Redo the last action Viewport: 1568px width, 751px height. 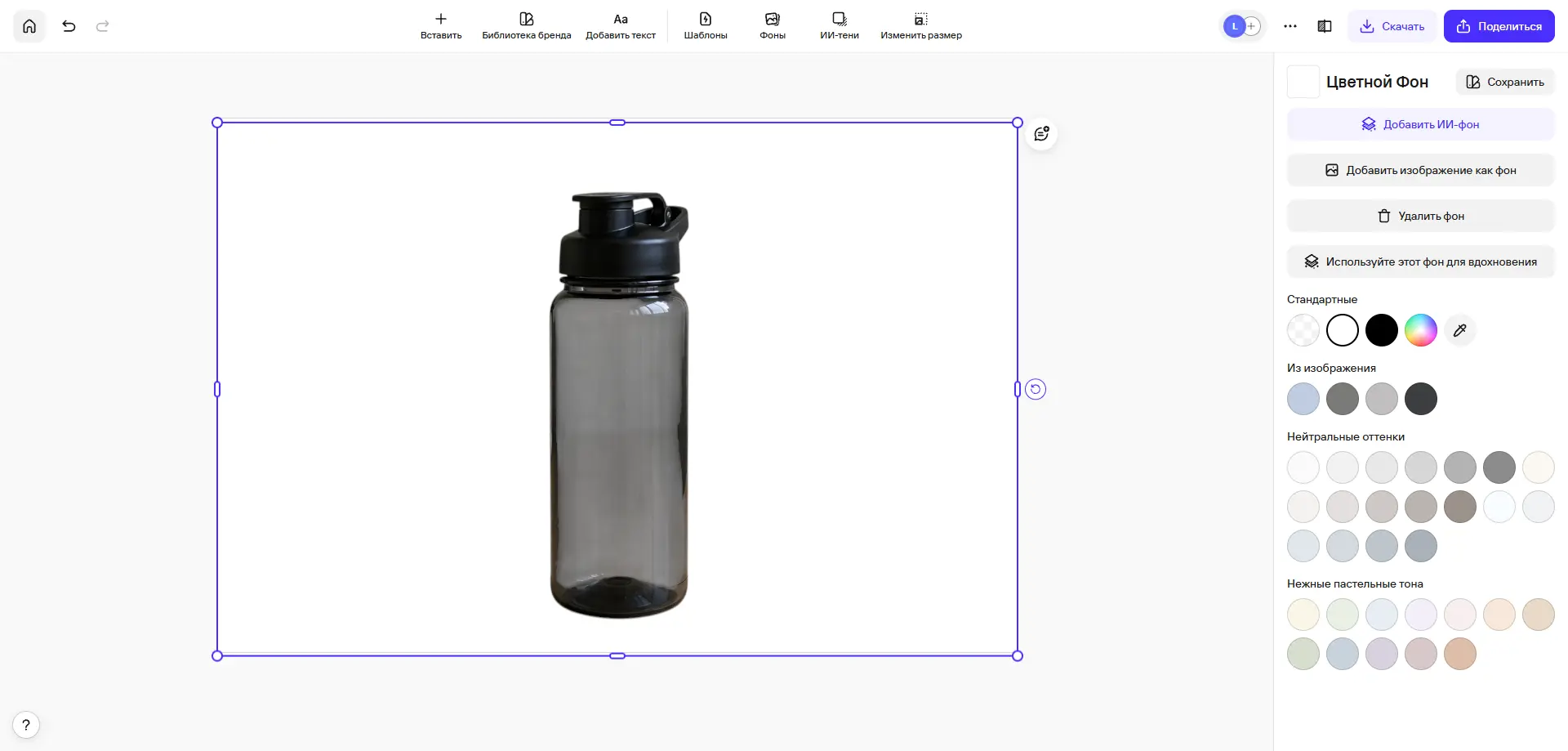coord(103,26)
